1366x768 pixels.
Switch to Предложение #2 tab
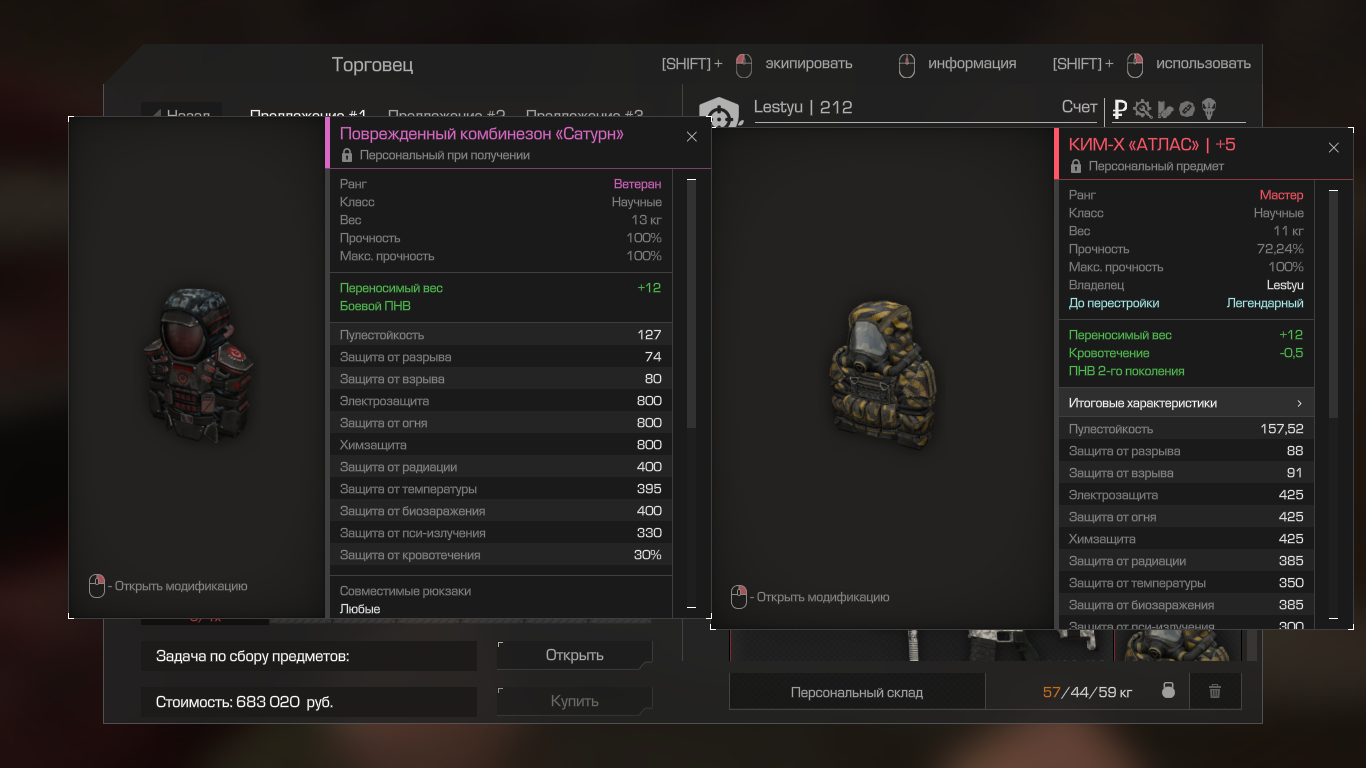coord(446,115)
